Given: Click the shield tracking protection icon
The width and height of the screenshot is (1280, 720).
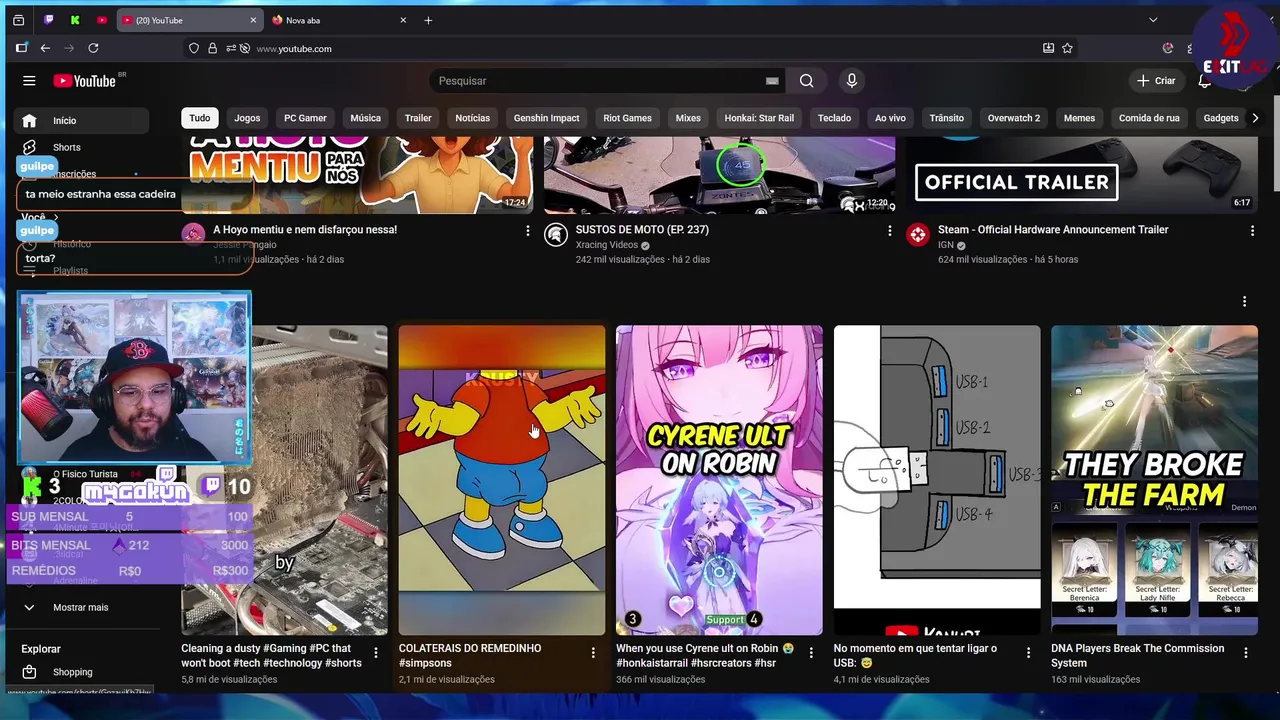Looking at the screenshot, I should (194, 48).
